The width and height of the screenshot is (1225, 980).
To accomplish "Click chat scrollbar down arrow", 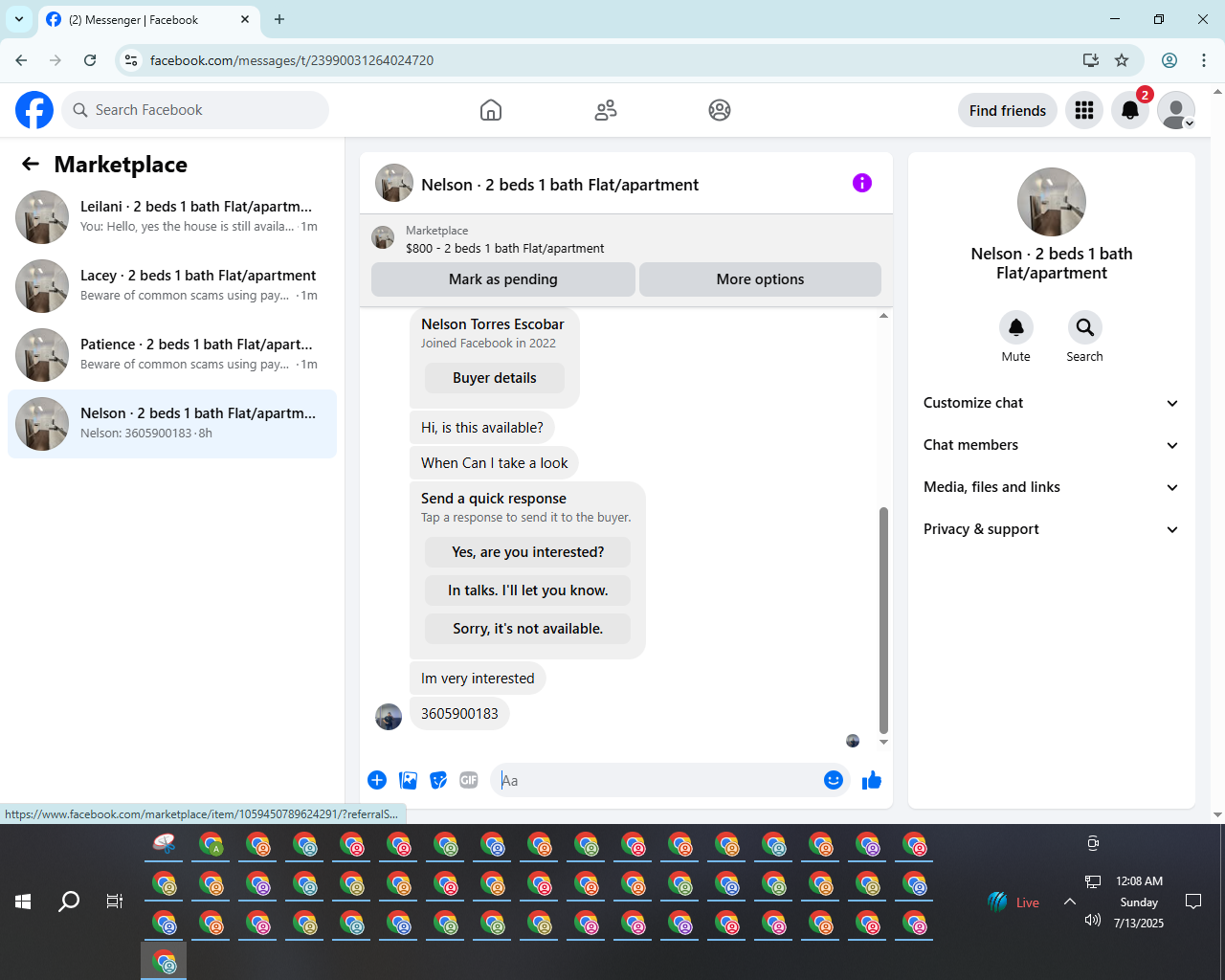I will (x=883, y=742).
